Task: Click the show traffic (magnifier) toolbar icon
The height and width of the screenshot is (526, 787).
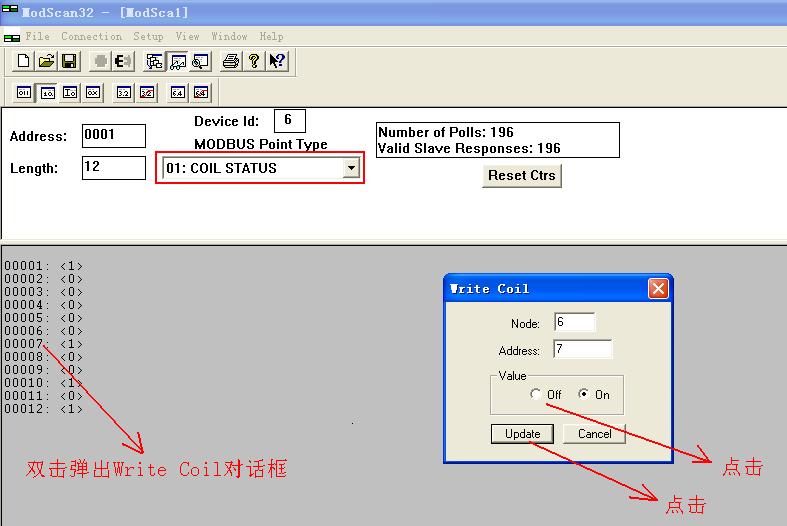Action: pos(201,61)
